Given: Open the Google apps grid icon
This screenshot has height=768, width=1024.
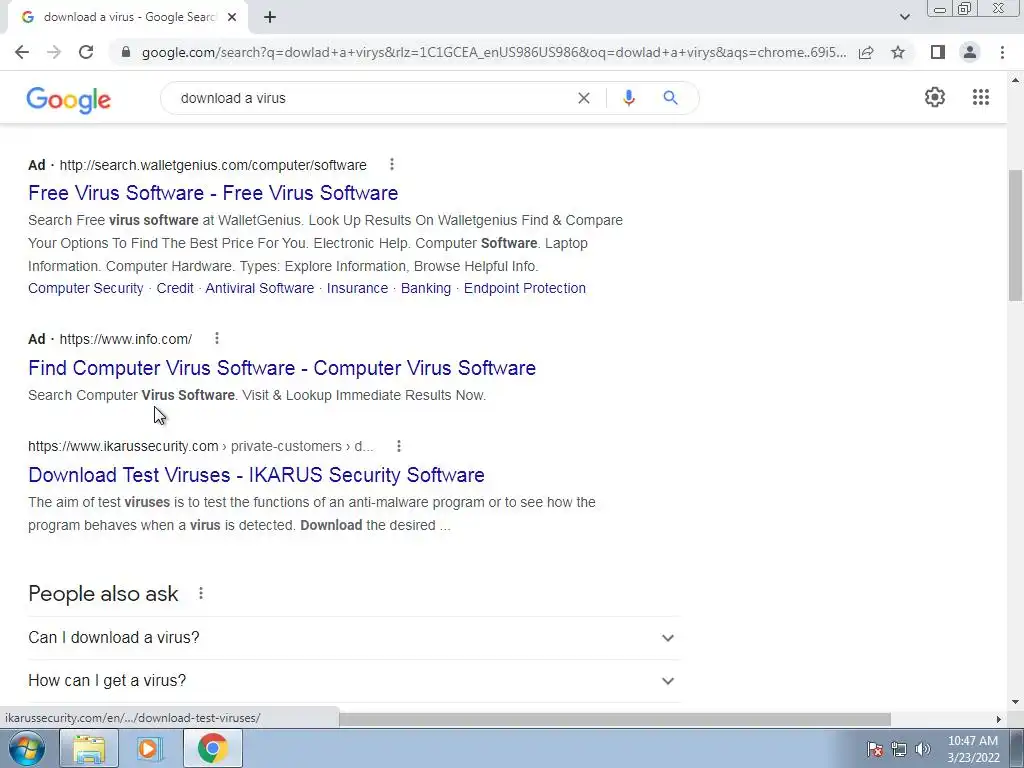Looking at the screenshot, I should 980,97.
